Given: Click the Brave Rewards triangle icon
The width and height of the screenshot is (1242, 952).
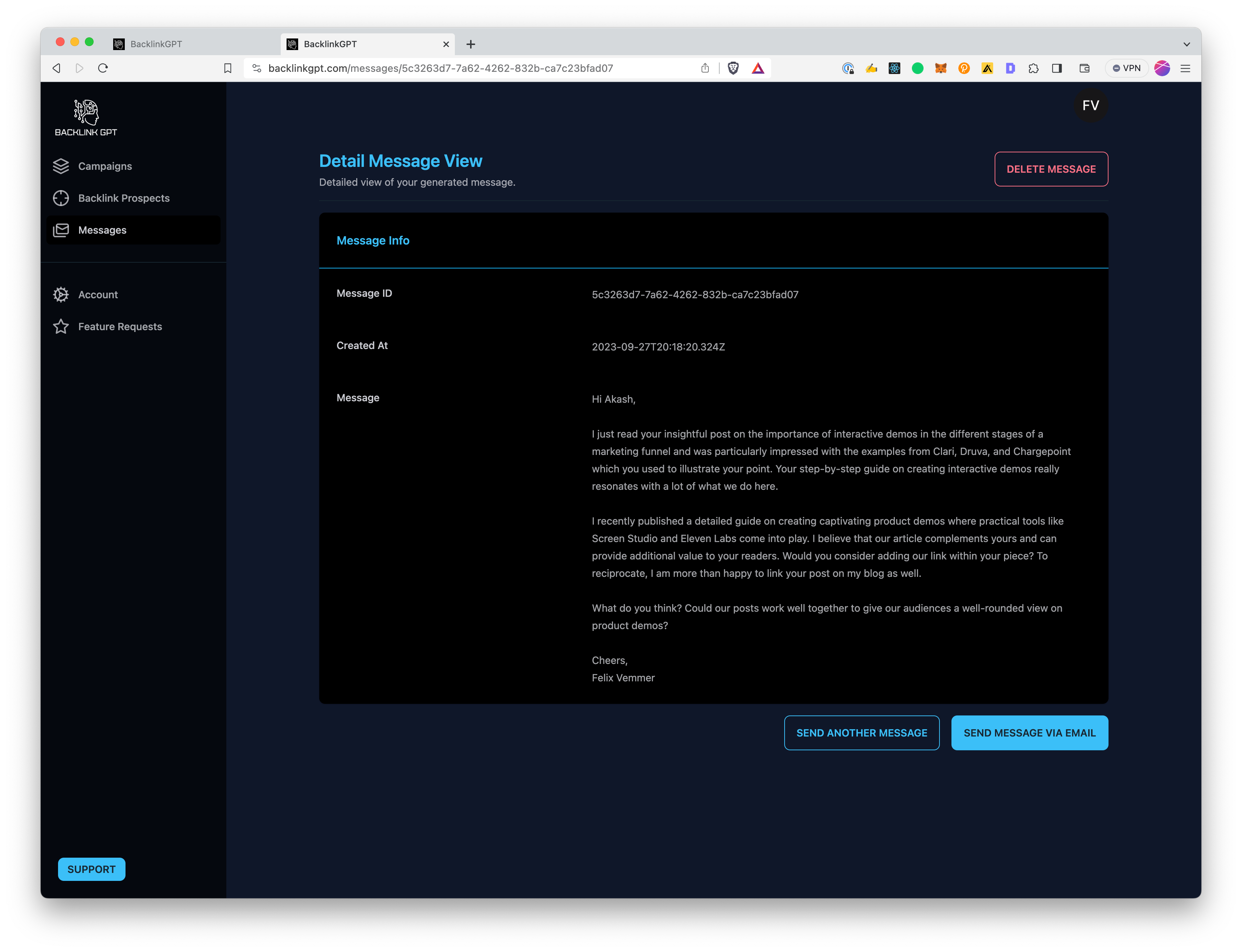Looking at the screenshot, I should click(x=758, y=69).
